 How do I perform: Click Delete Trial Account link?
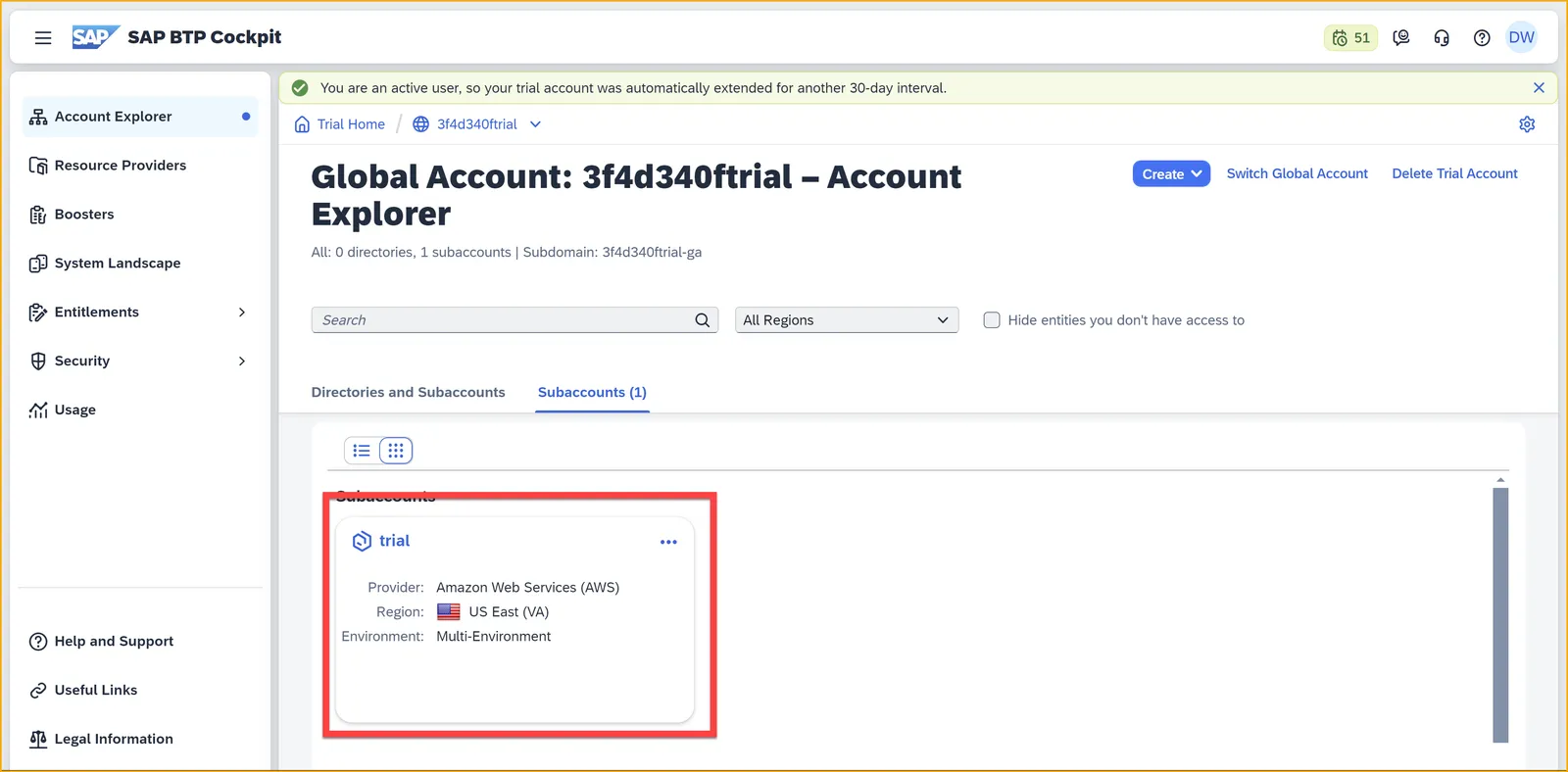coord(1454,173)
